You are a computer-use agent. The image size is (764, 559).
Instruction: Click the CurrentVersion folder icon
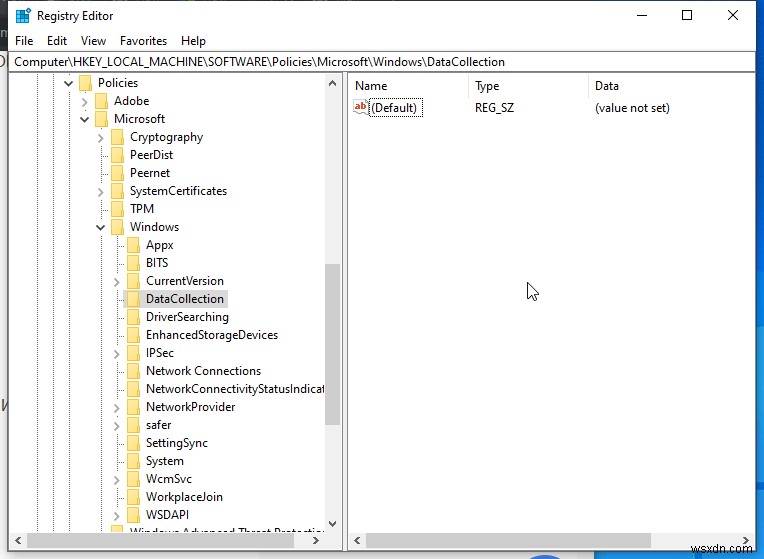click(134, 281)
